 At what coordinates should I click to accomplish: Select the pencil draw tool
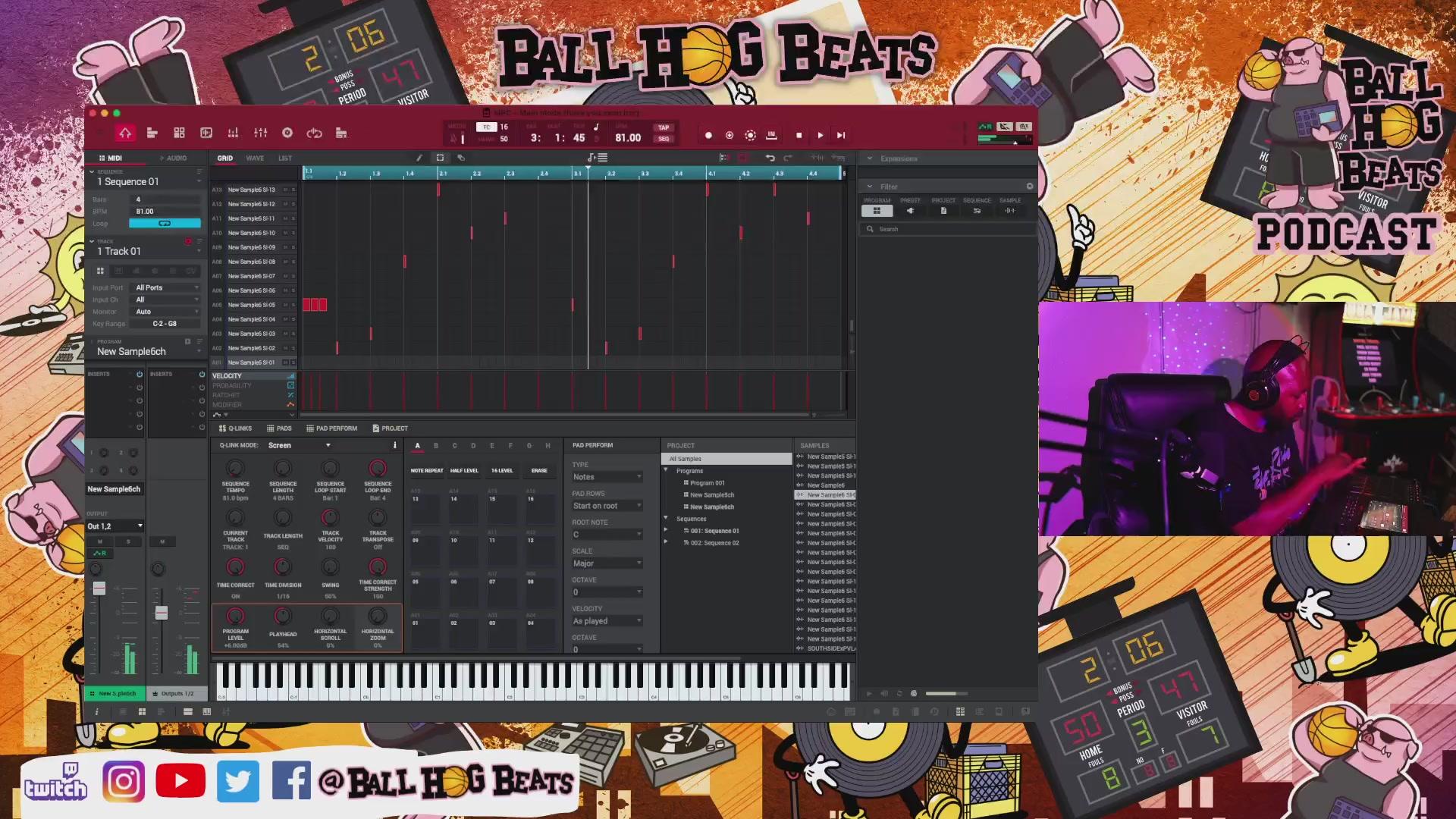click(x=419, y=158)
